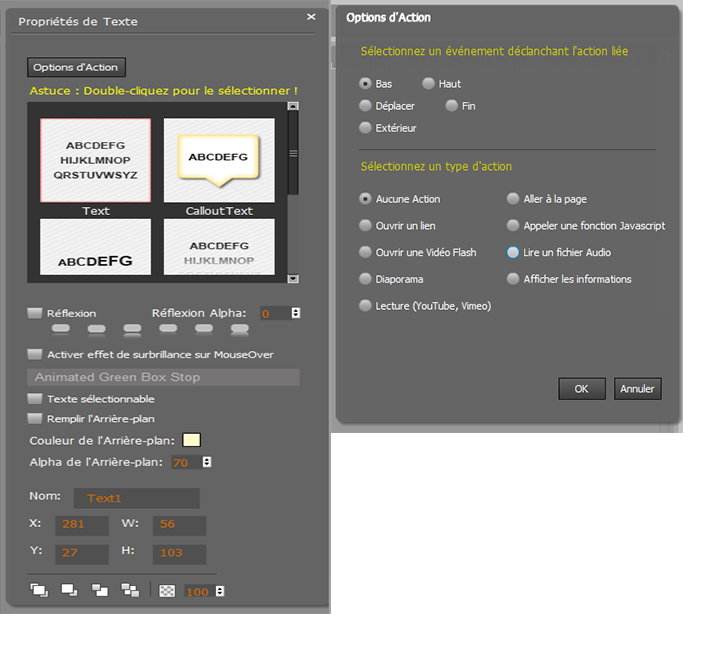Adjust the opacity 100 stepper arrows

tap(220, 591)
